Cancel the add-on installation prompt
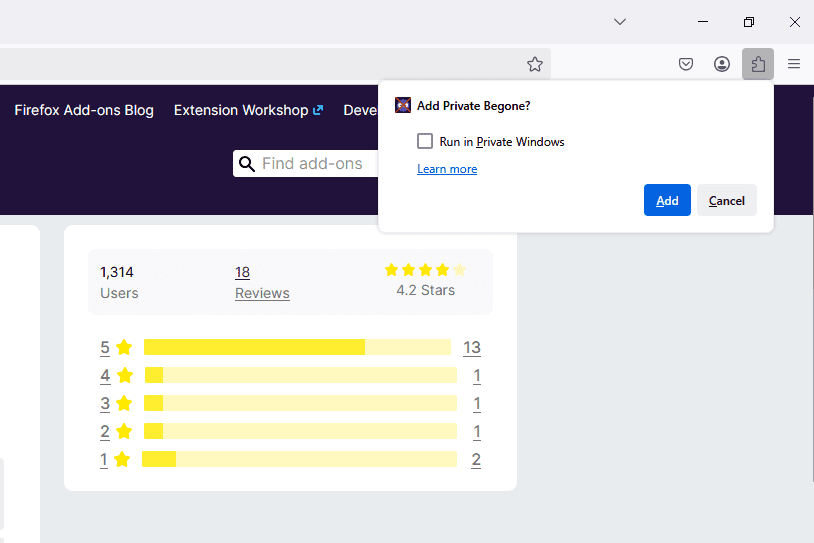This screenshot has height=543, width=814. (x=727, y=201)
